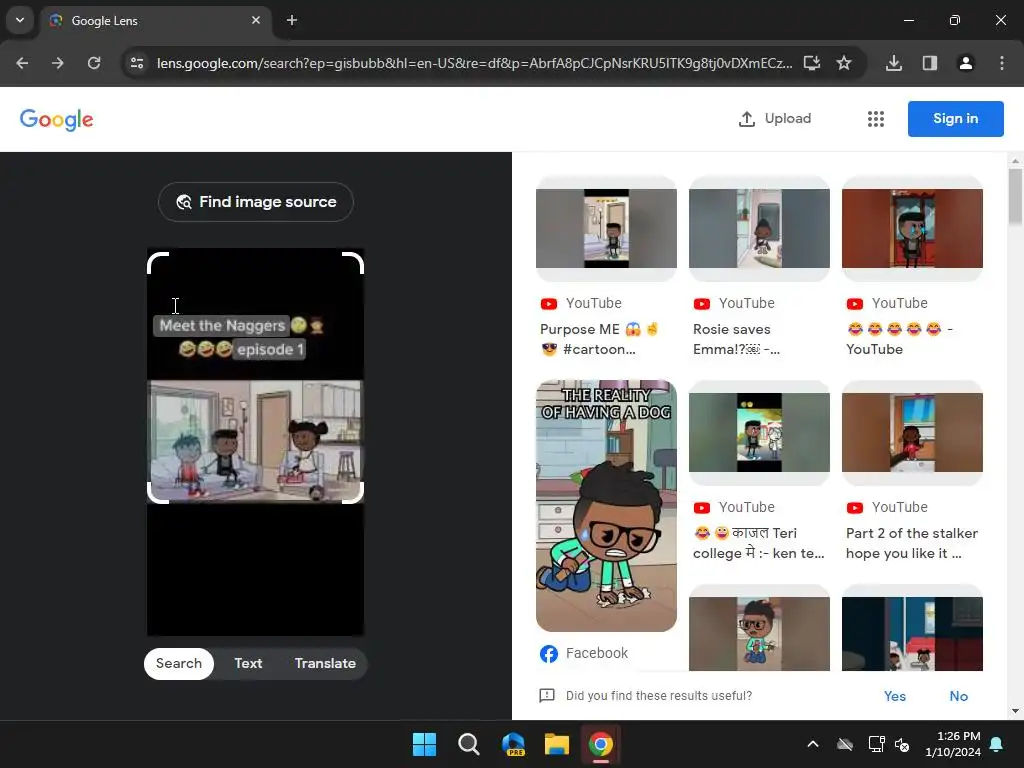Open File Explorer in taskbar
The height and width of the screenshot is (768, 1024).
click(557, 744)
